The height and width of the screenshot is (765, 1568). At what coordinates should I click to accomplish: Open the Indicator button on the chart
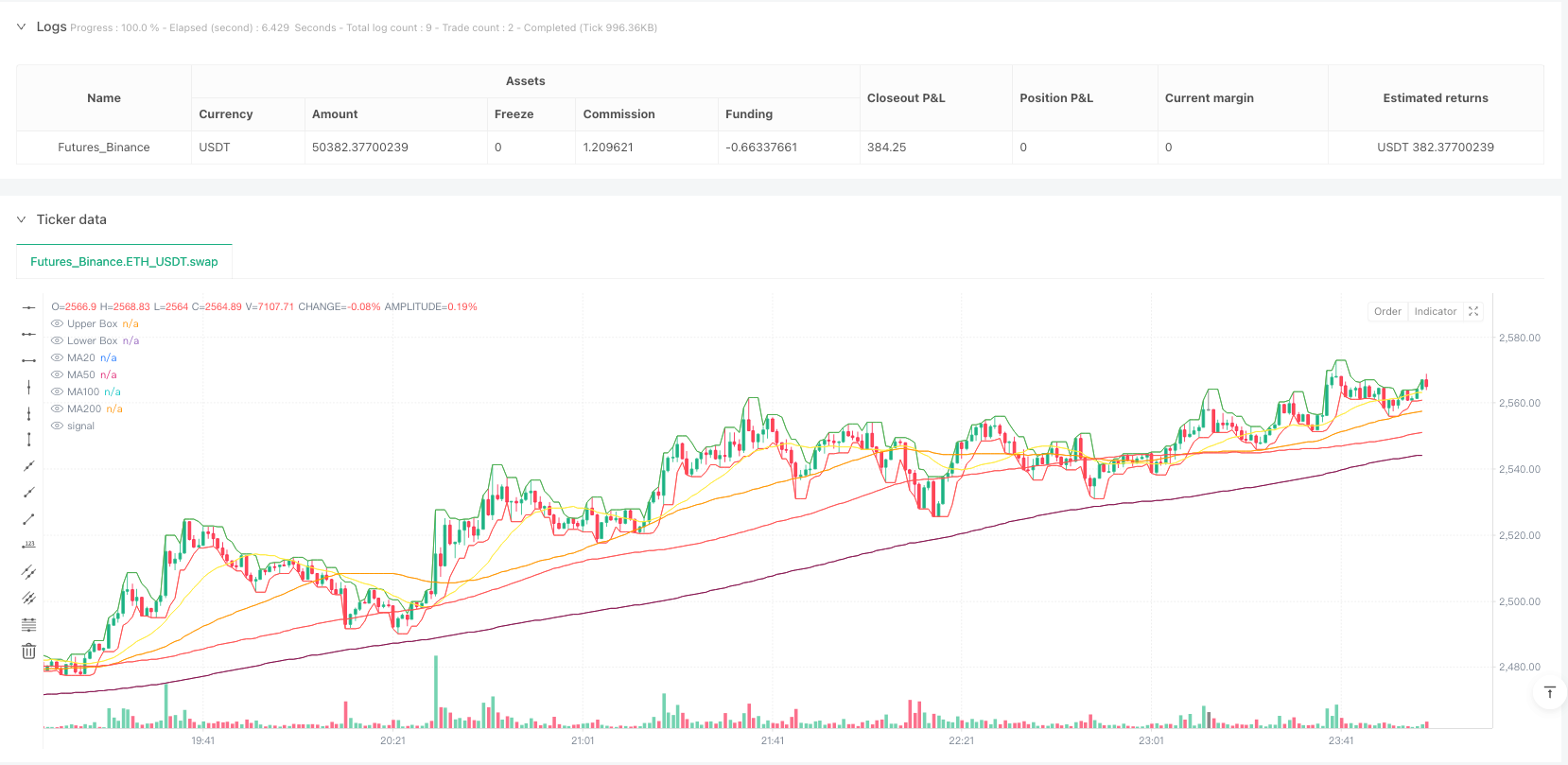(x=1435, y=311)
